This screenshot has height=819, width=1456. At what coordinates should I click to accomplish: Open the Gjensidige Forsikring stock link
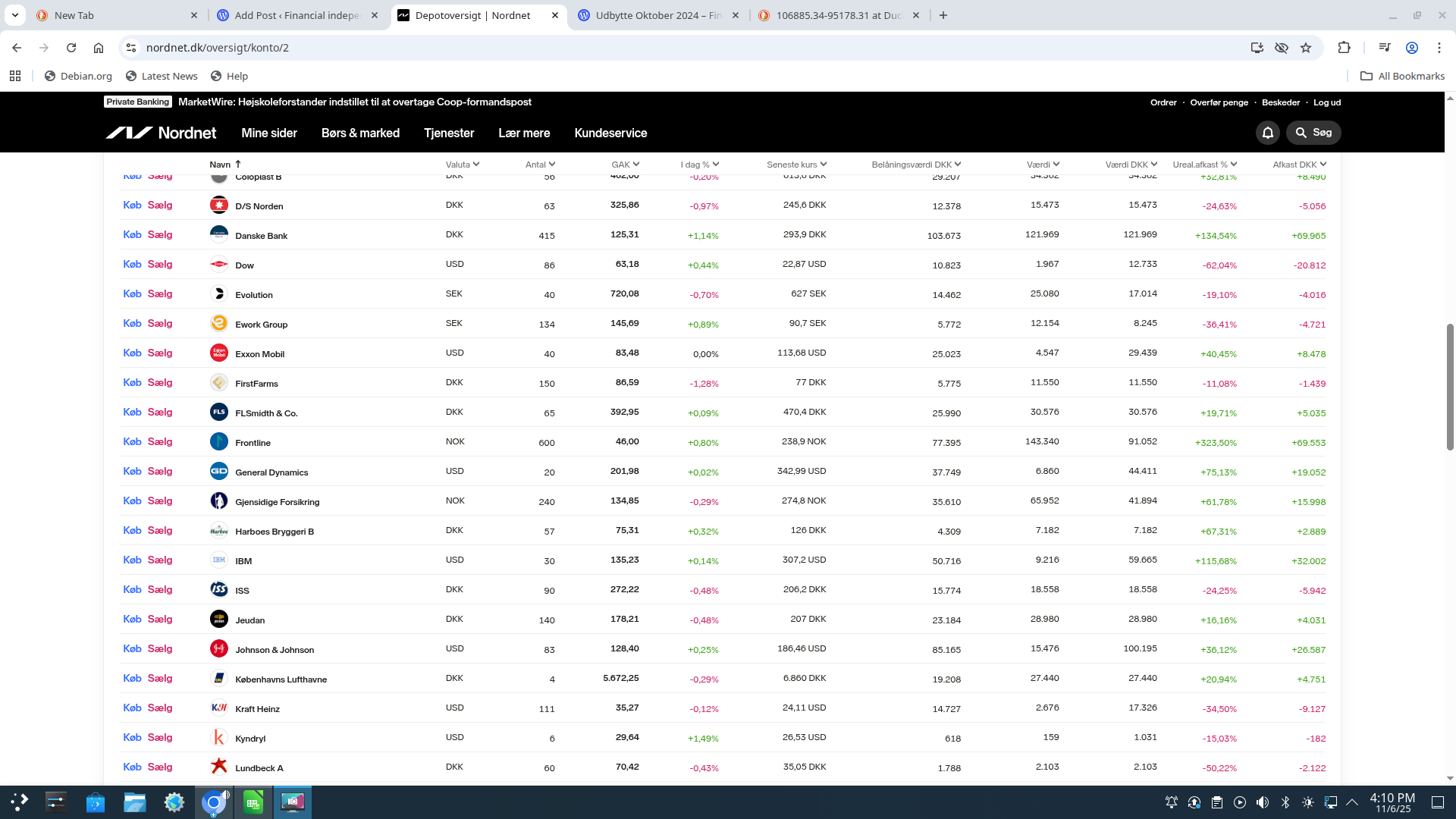[x=278, y=502]
